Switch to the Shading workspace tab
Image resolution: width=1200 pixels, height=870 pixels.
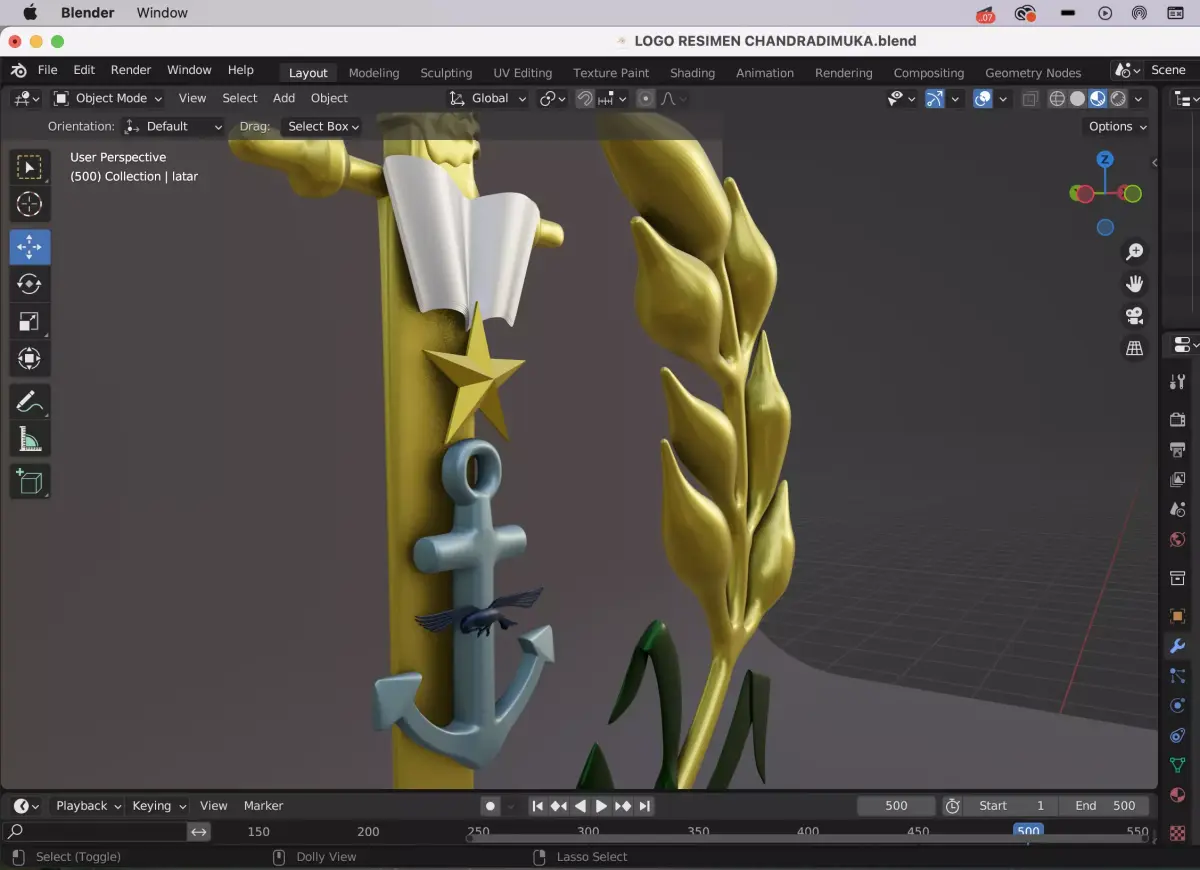(x=692, y=73)
